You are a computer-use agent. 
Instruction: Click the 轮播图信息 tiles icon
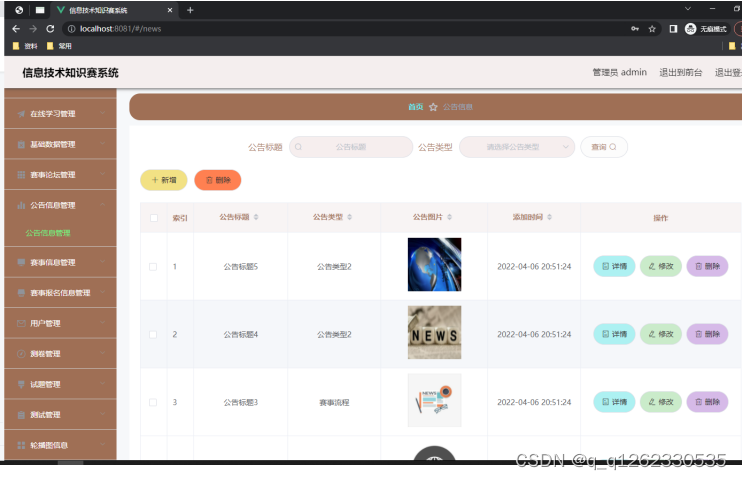tap(21, 445)
